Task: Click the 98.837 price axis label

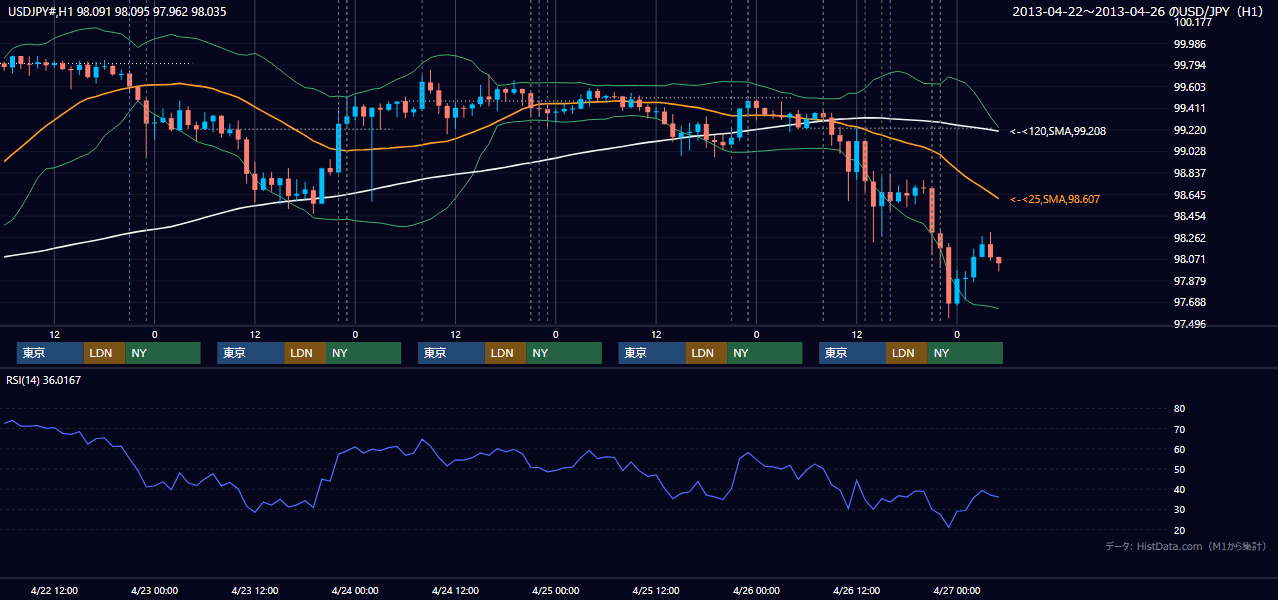Action: (1190, 173)
